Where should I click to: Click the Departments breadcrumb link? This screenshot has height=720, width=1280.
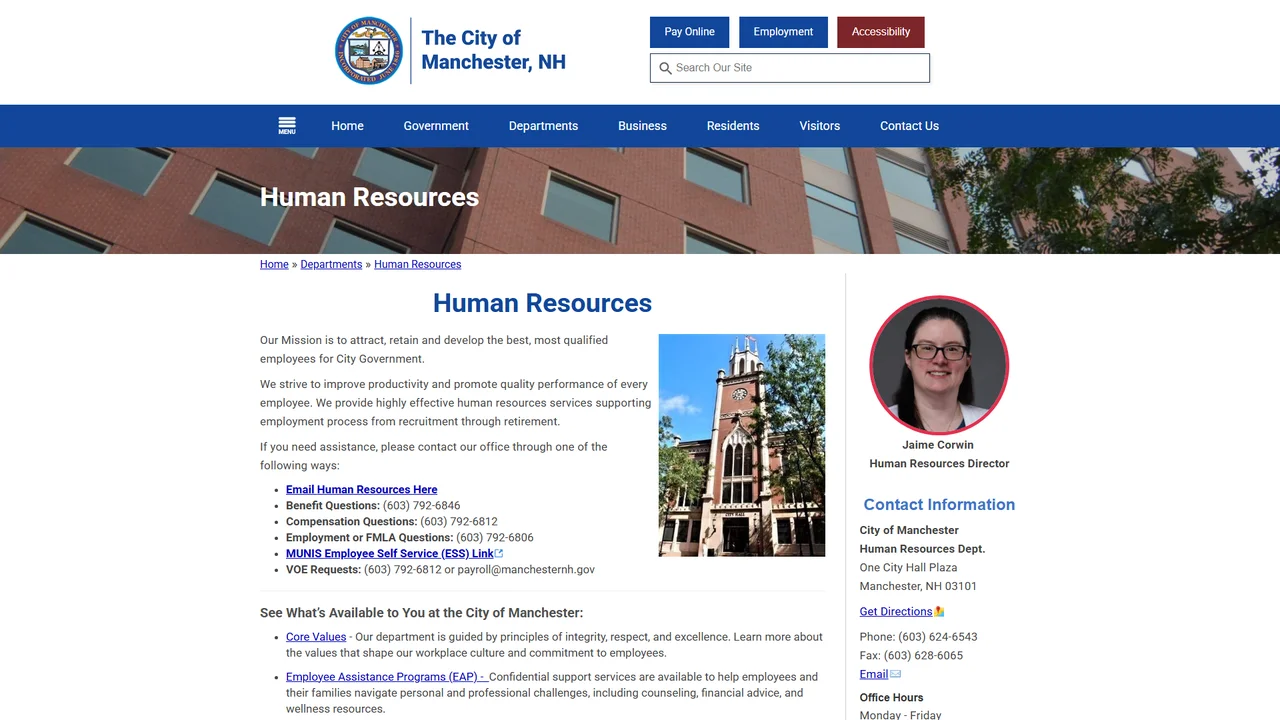(331, 264)
